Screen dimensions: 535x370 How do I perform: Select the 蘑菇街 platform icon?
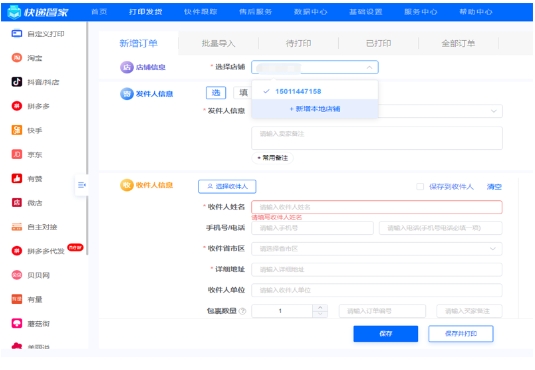(17, 323)
